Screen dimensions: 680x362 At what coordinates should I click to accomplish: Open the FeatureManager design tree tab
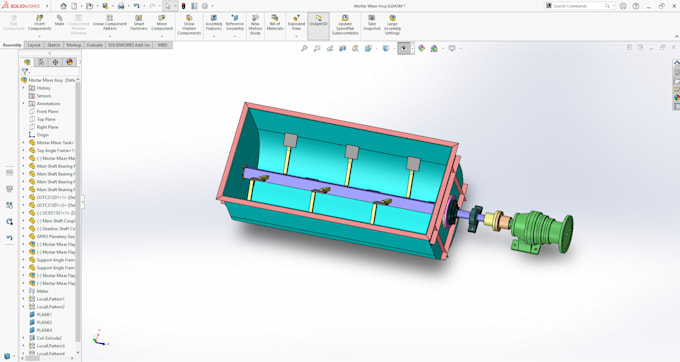coord(27,62)
